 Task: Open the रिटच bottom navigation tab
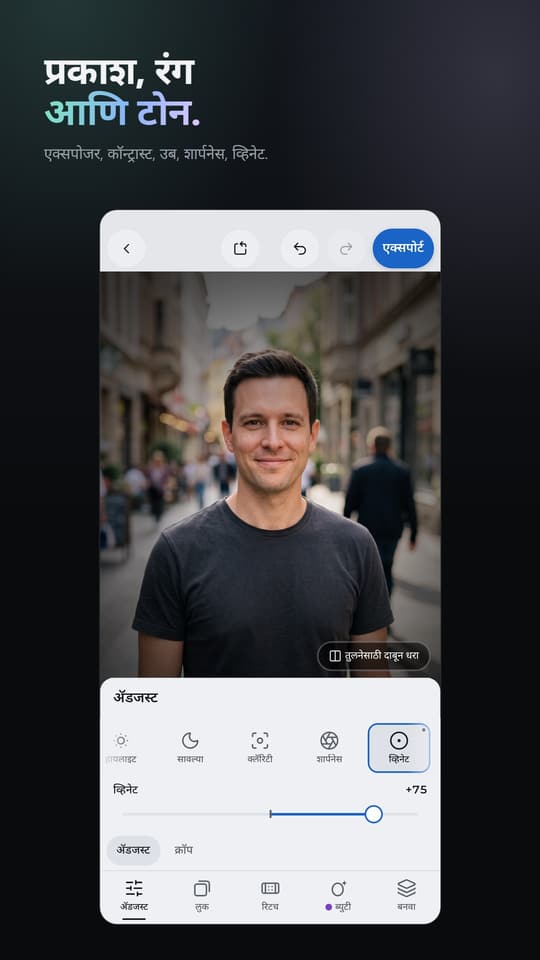270,895
